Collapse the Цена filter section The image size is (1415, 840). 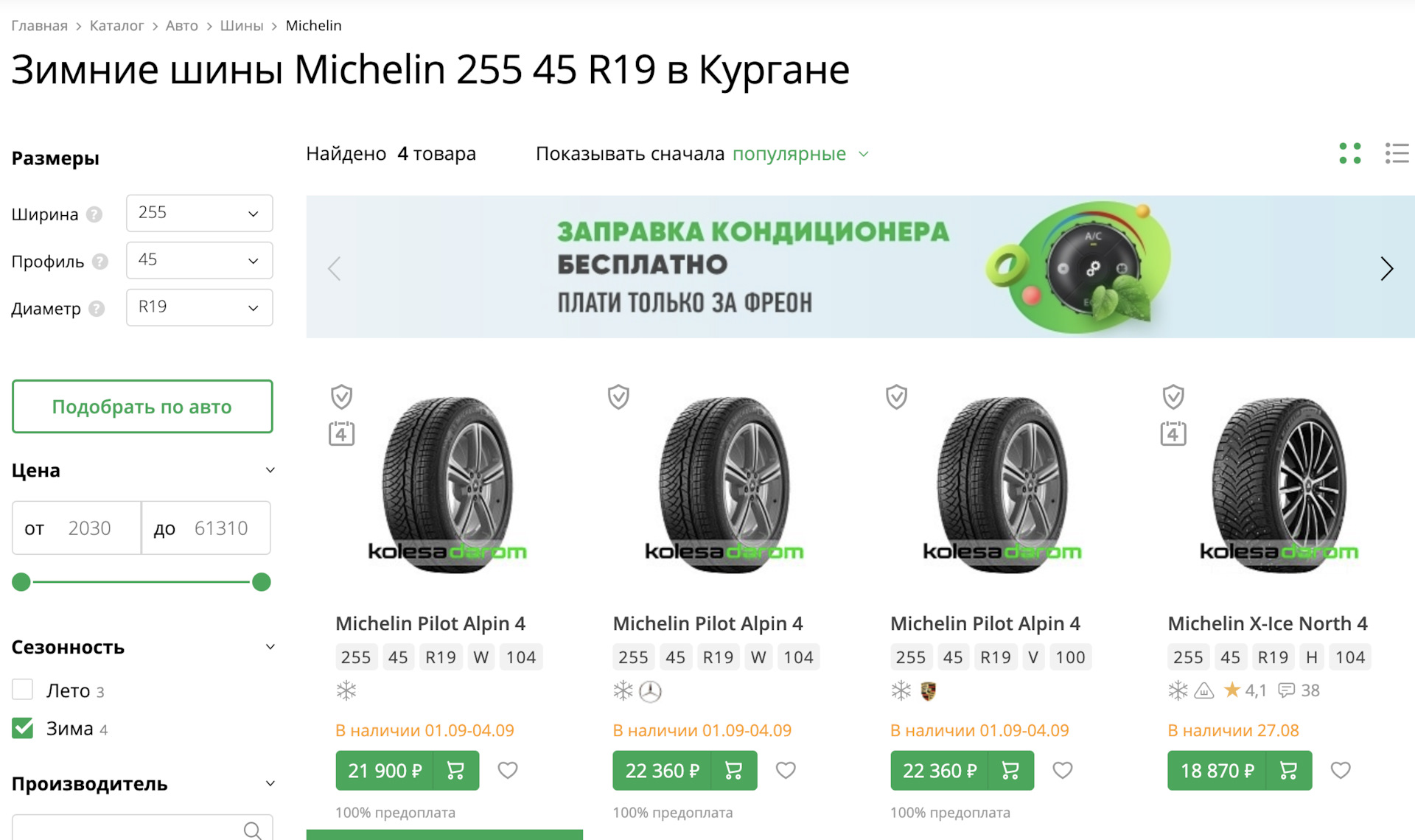(x=270, y=470)
